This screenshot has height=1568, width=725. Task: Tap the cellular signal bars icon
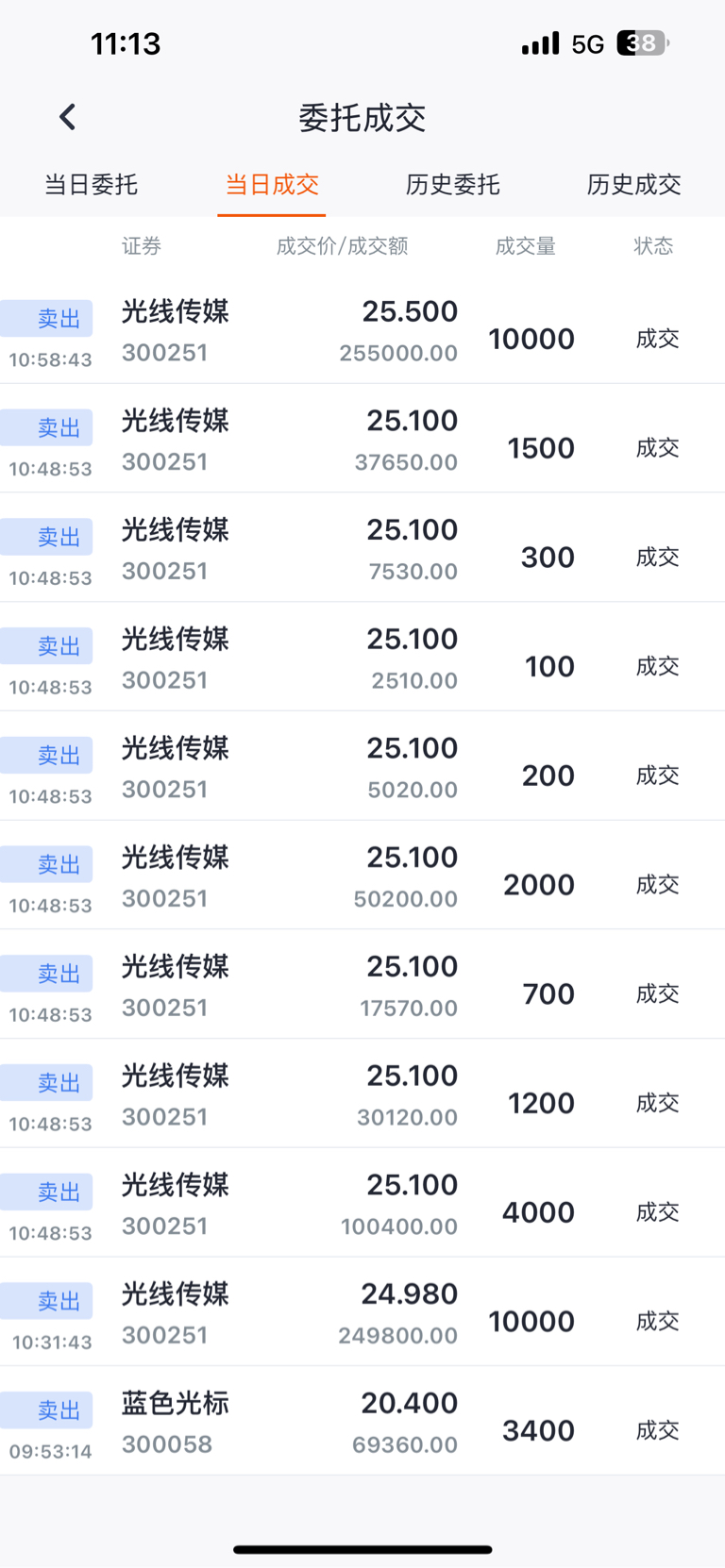[540, 43]
